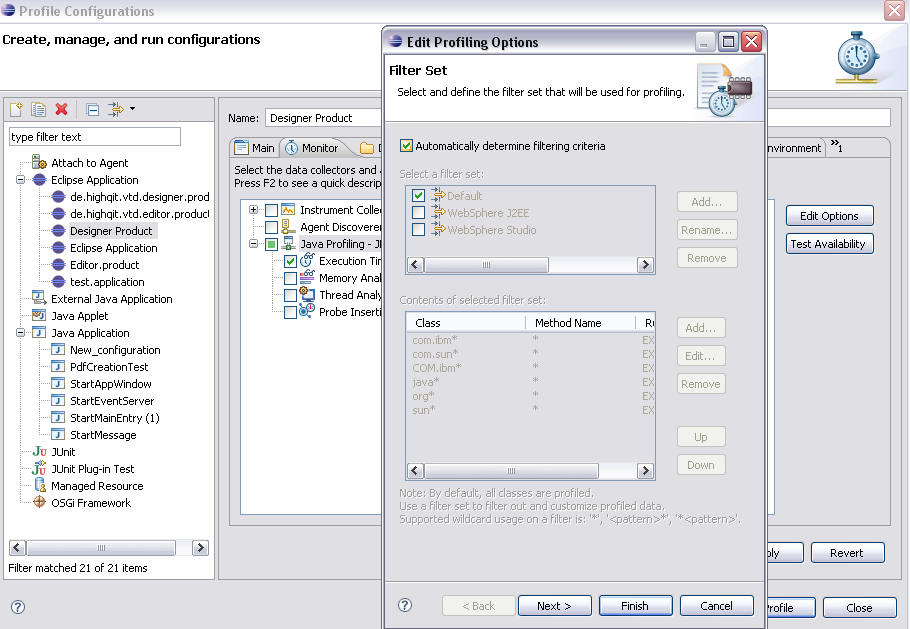Toggle the Default filter set checkbox
910x629 pixels.
pyautogui.click(x=418, y=196)
